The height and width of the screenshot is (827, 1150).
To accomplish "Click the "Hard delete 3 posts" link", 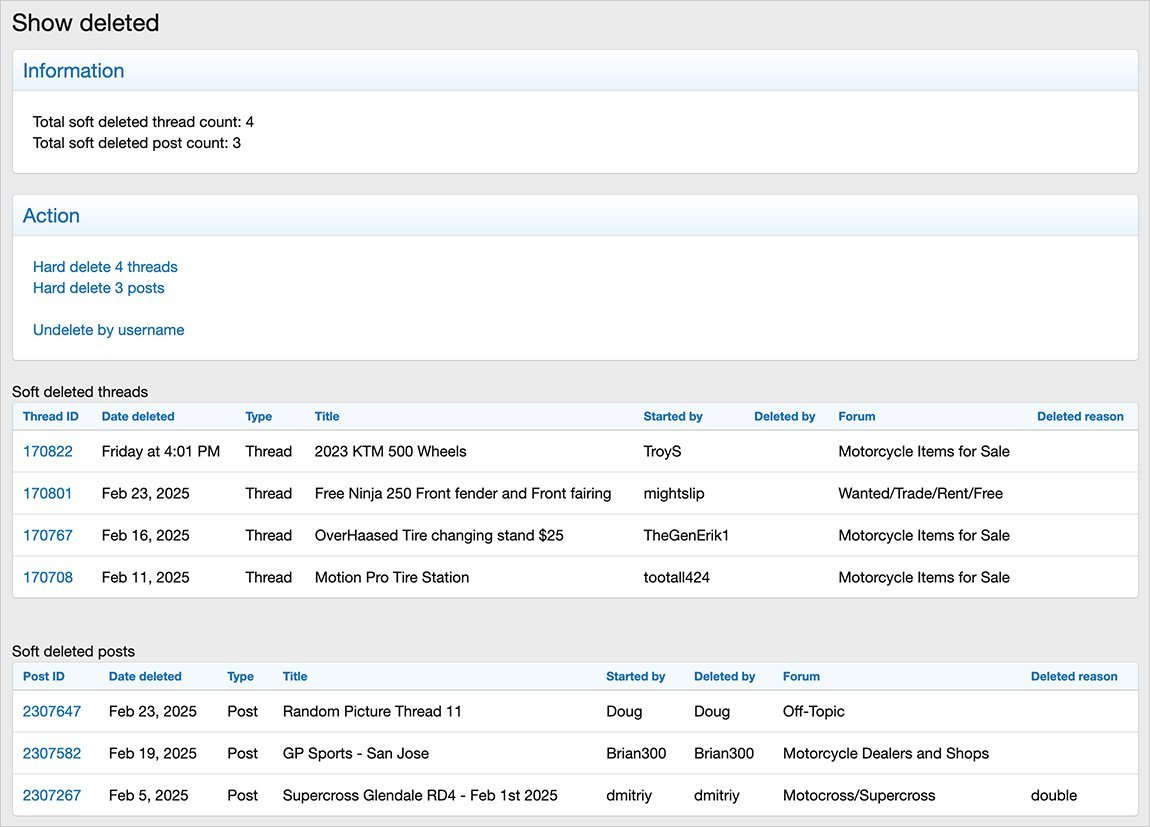I will pyautogui.click(x=98, y=288).
